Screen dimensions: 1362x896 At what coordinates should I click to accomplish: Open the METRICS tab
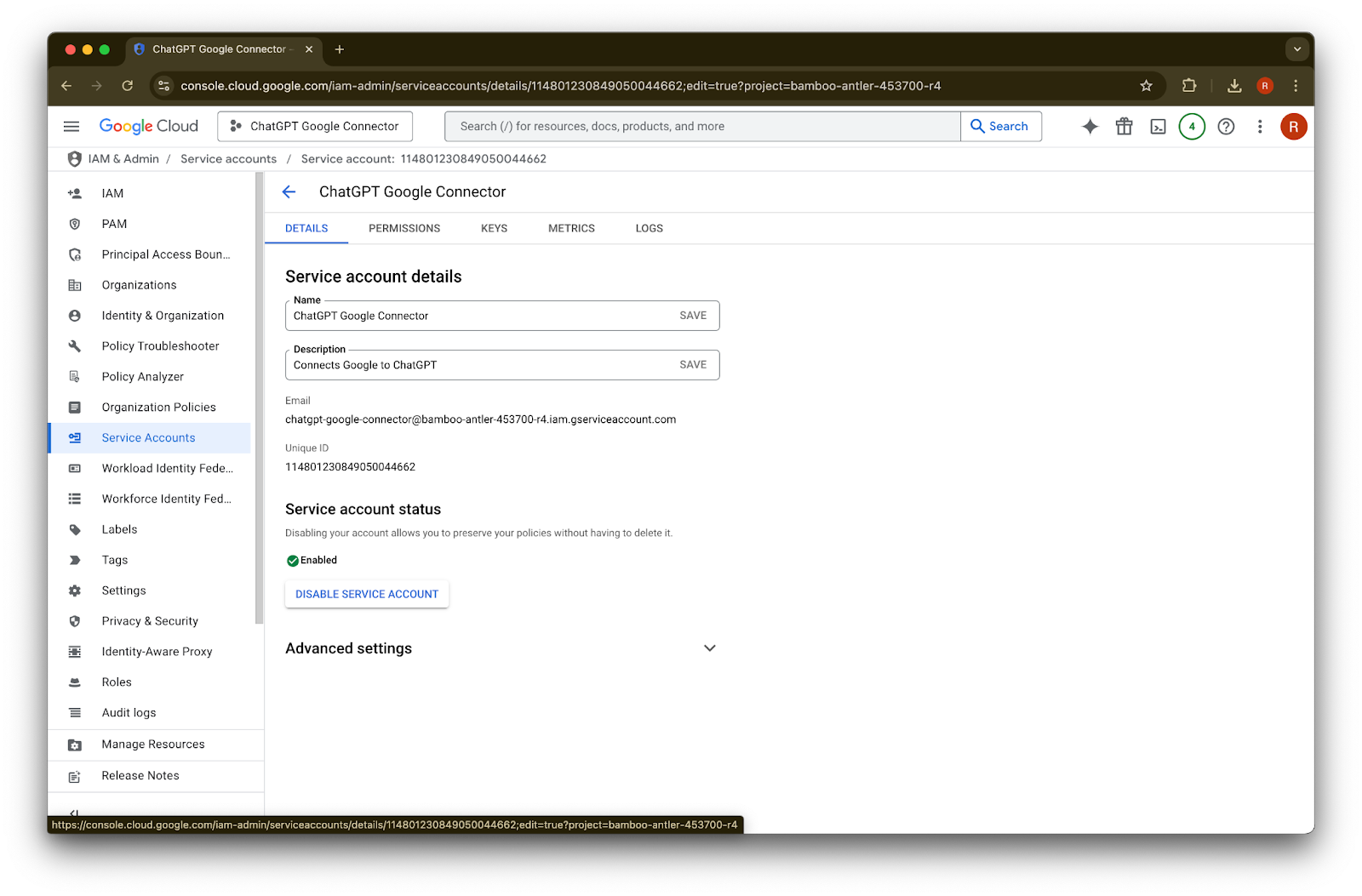click(x=571, y=229)
